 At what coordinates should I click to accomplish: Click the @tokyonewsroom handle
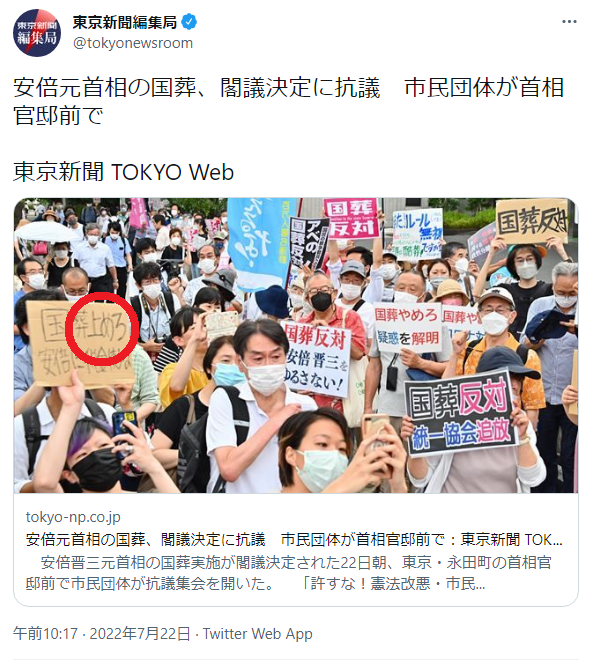(133, 43)
